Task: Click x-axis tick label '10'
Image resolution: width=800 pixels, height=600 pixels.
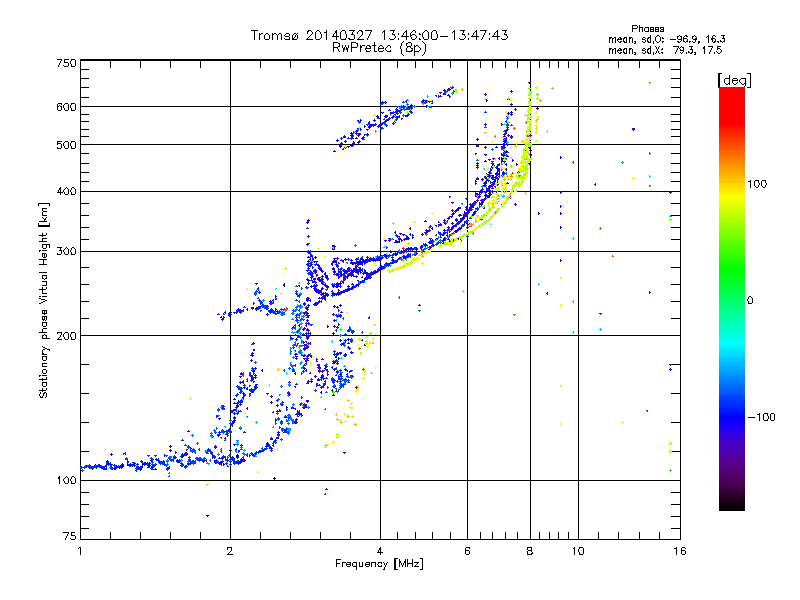Action: click(x=578, y=551)
